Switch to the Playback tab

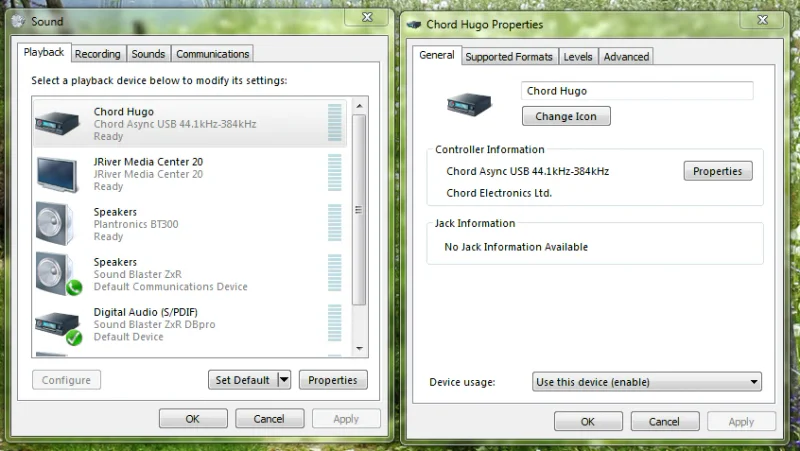(44, 53)
